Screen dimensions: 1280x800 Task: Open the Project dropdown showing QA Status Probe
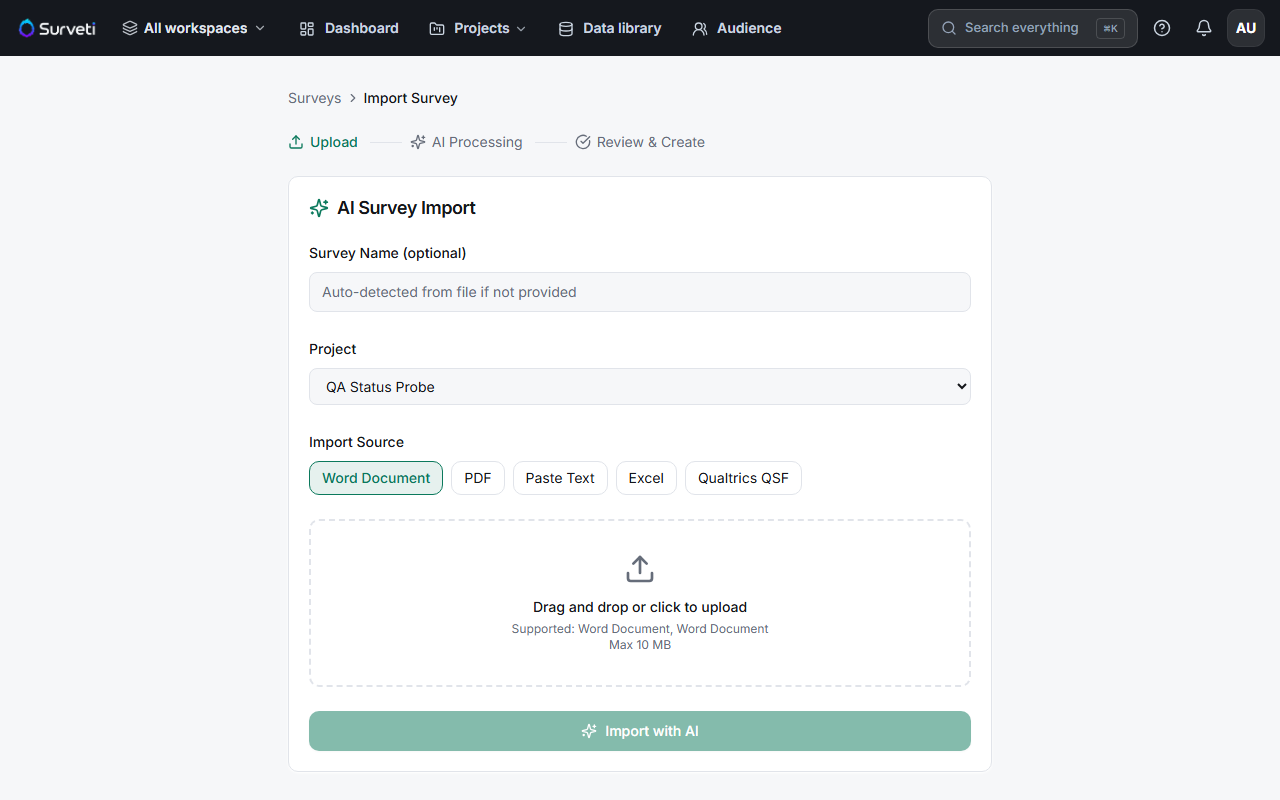click(640, 387)
